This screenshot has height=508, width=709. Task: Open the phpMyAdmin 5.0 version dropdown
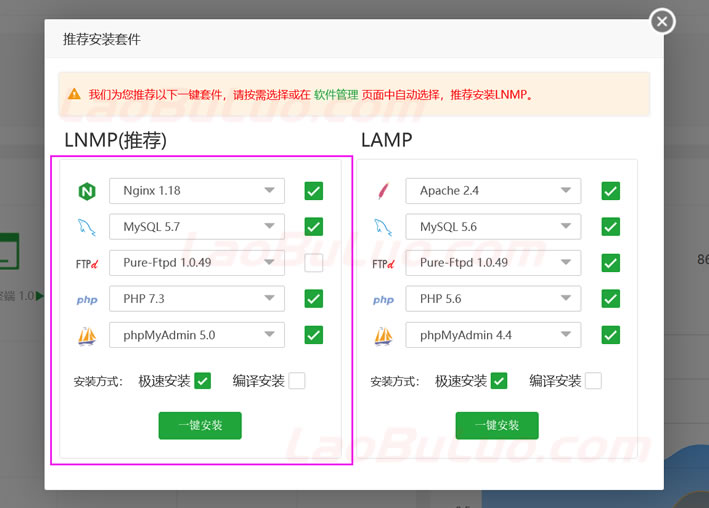click(x=197, y=335)
